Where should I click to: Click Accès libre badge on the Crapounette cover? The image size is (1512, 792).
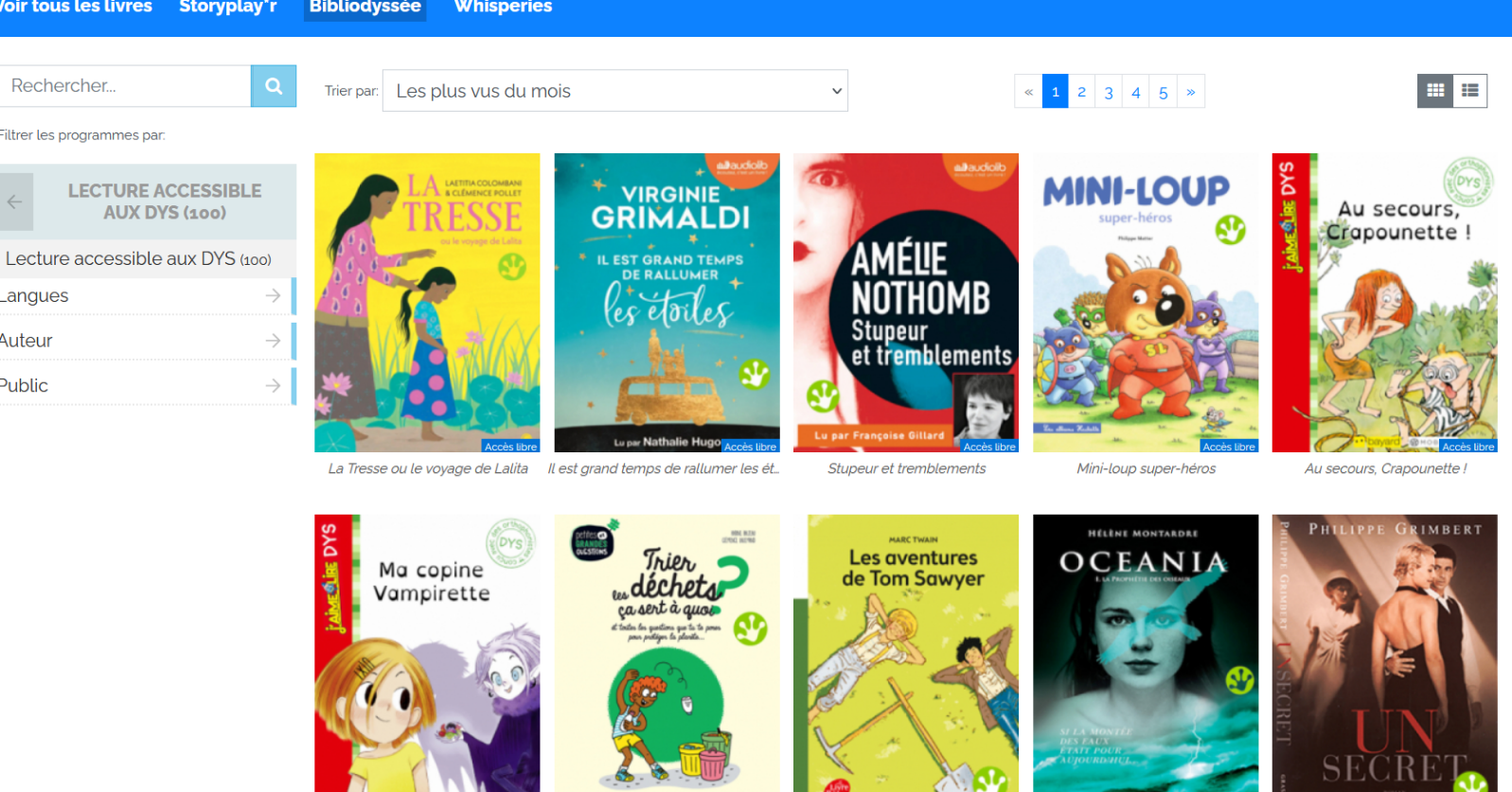[1468, 447]
